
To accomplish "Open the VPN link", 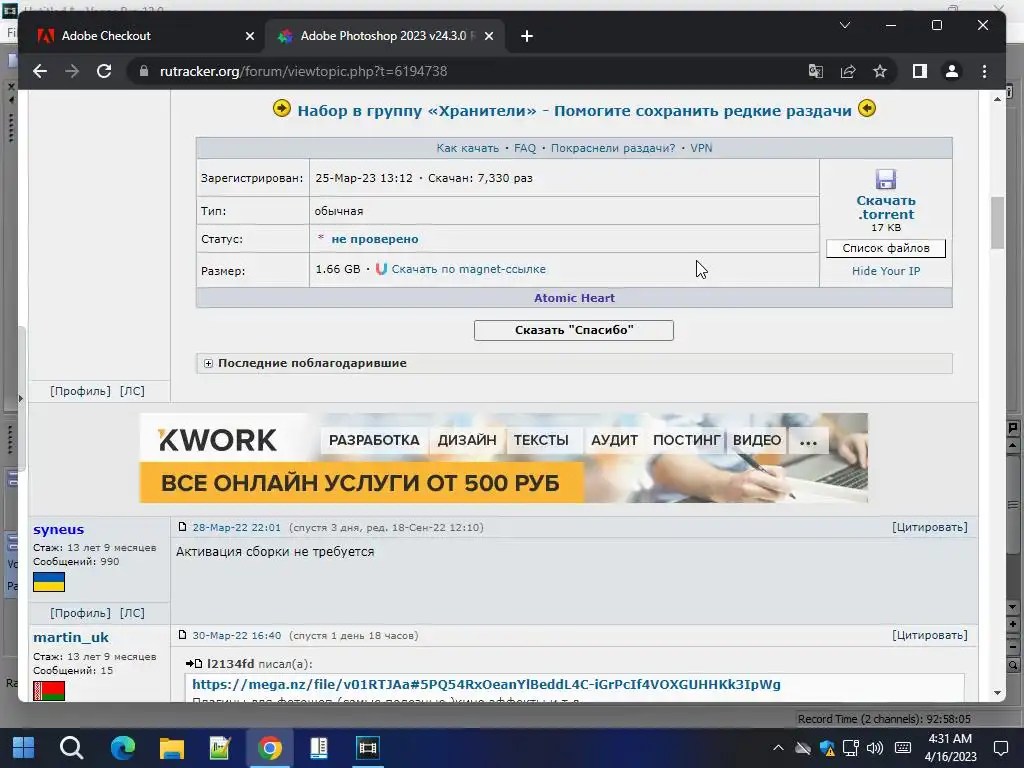I will 701,148.
